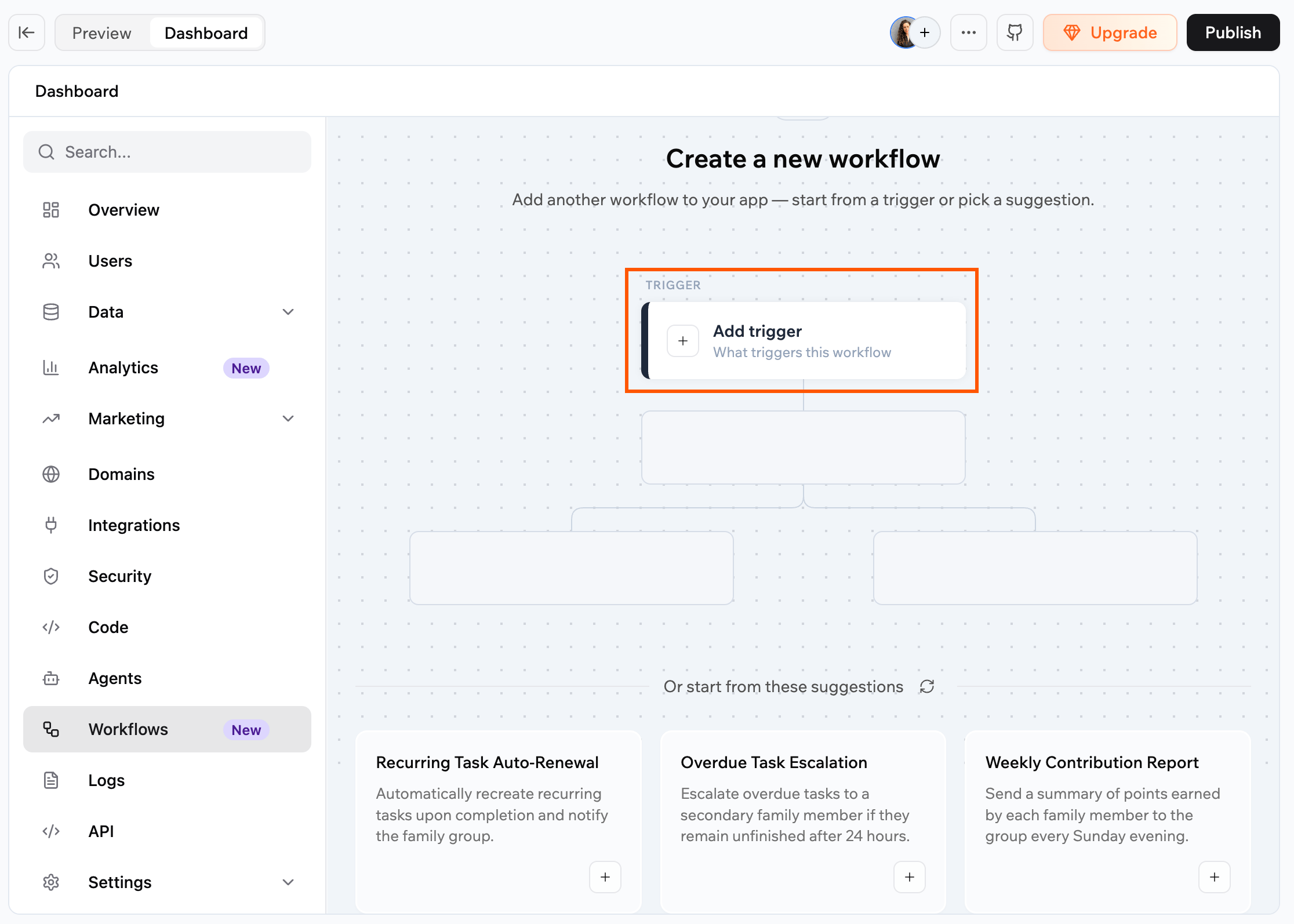This screenshot has height=924, width=1294.
Task: Click the plus icon in Add trigger
Action: pos(683,341)
